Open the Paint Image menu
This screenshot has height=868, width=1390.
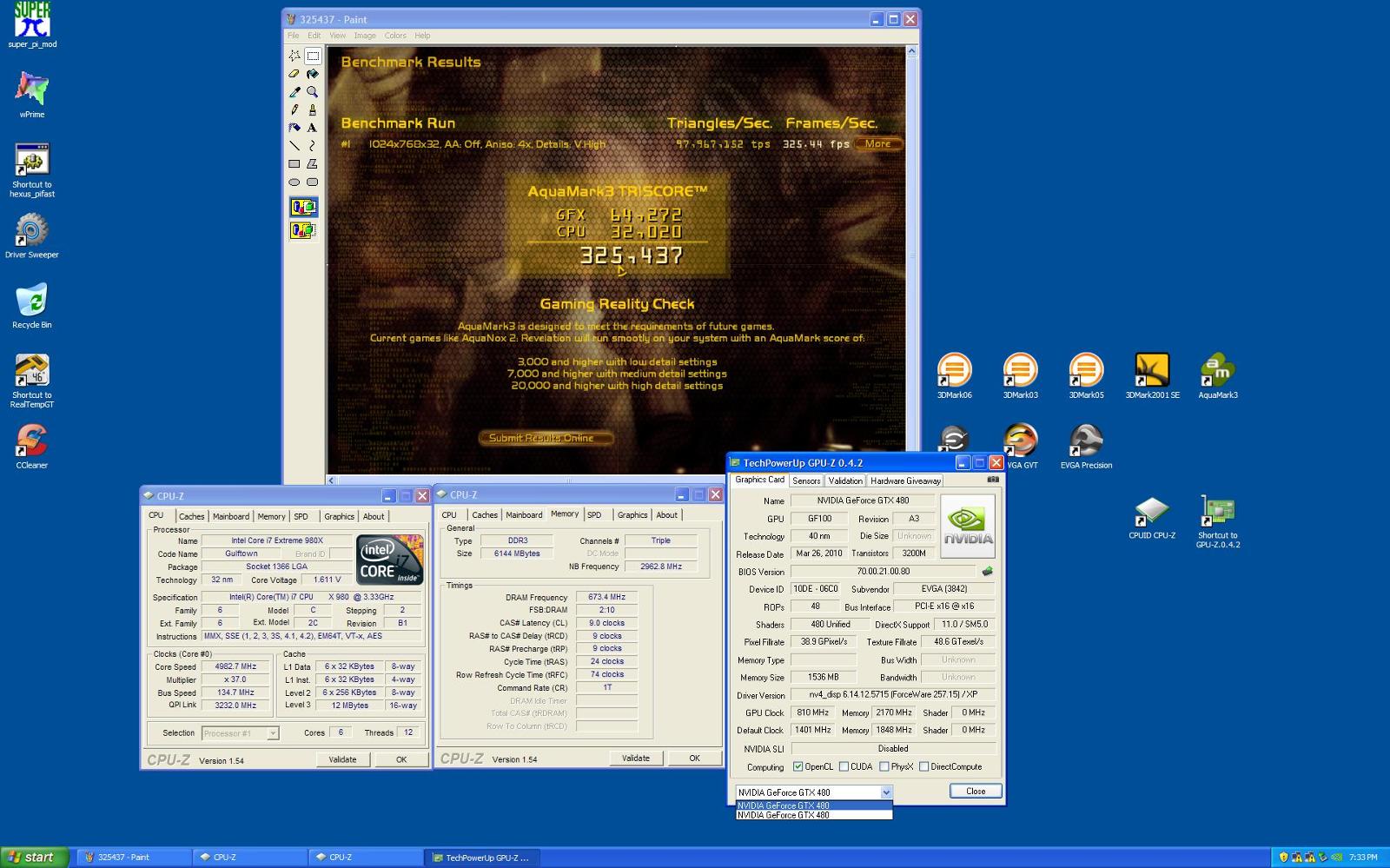365,36
